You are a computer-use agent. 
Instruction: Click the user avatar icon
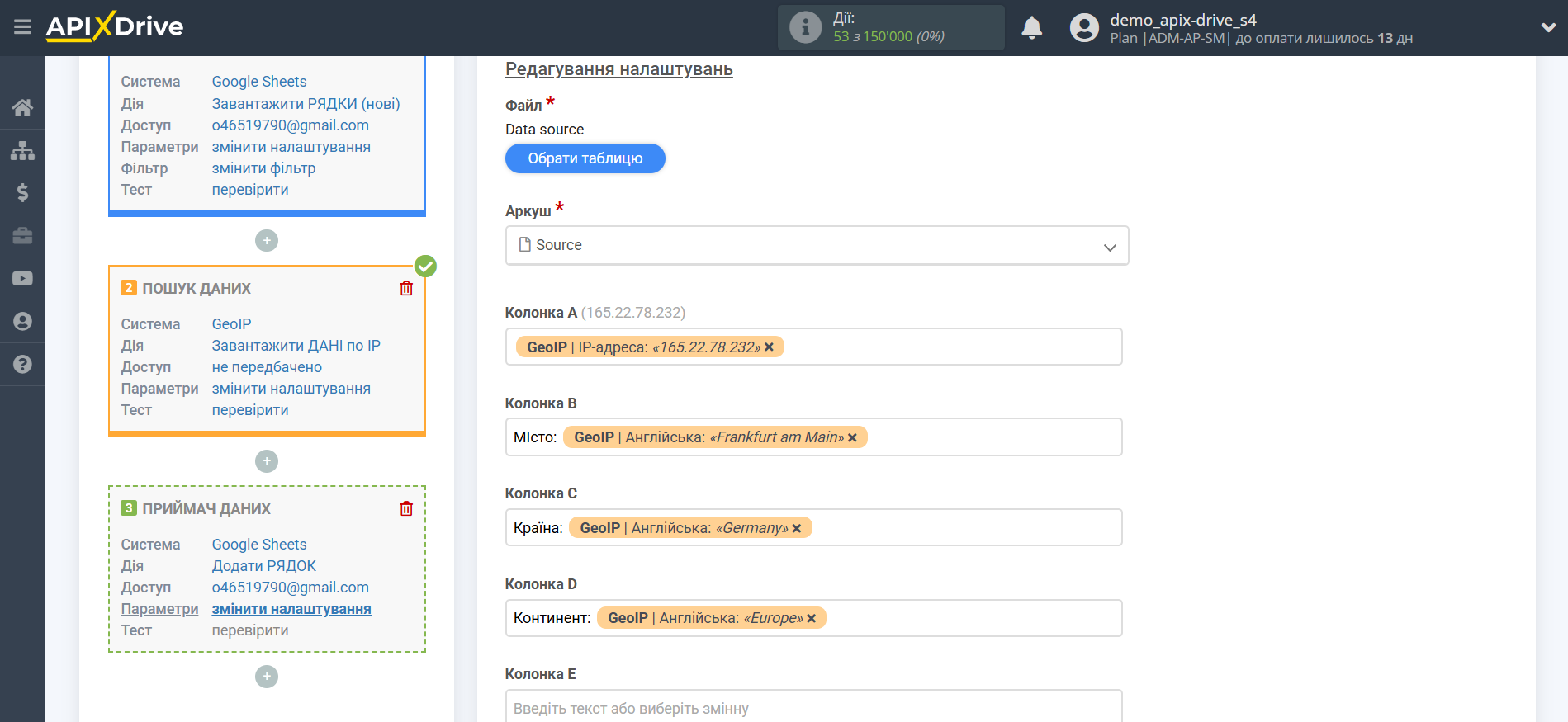[x=1084, y=27]
